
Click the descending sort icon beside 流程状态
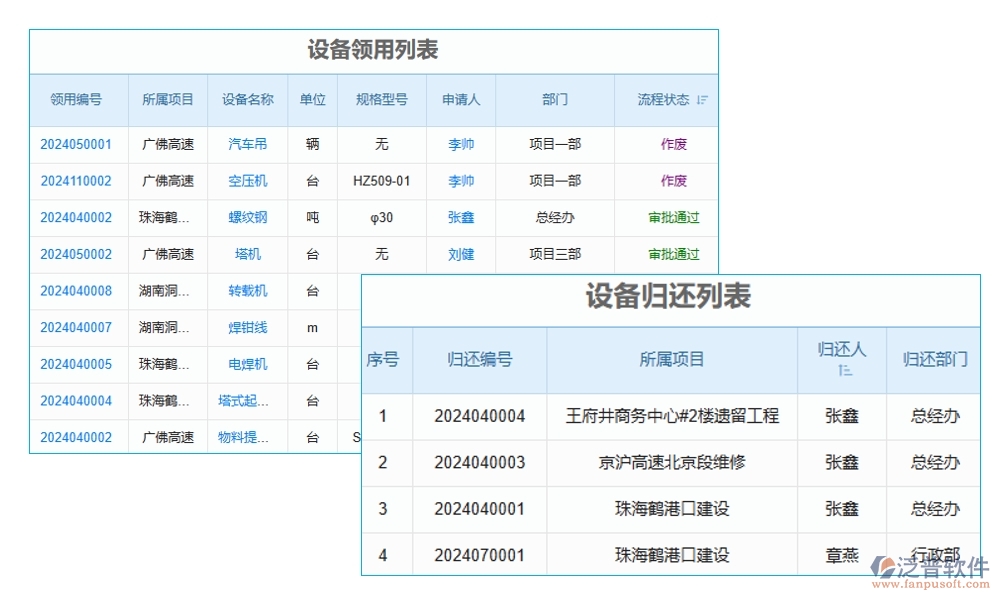703,100
